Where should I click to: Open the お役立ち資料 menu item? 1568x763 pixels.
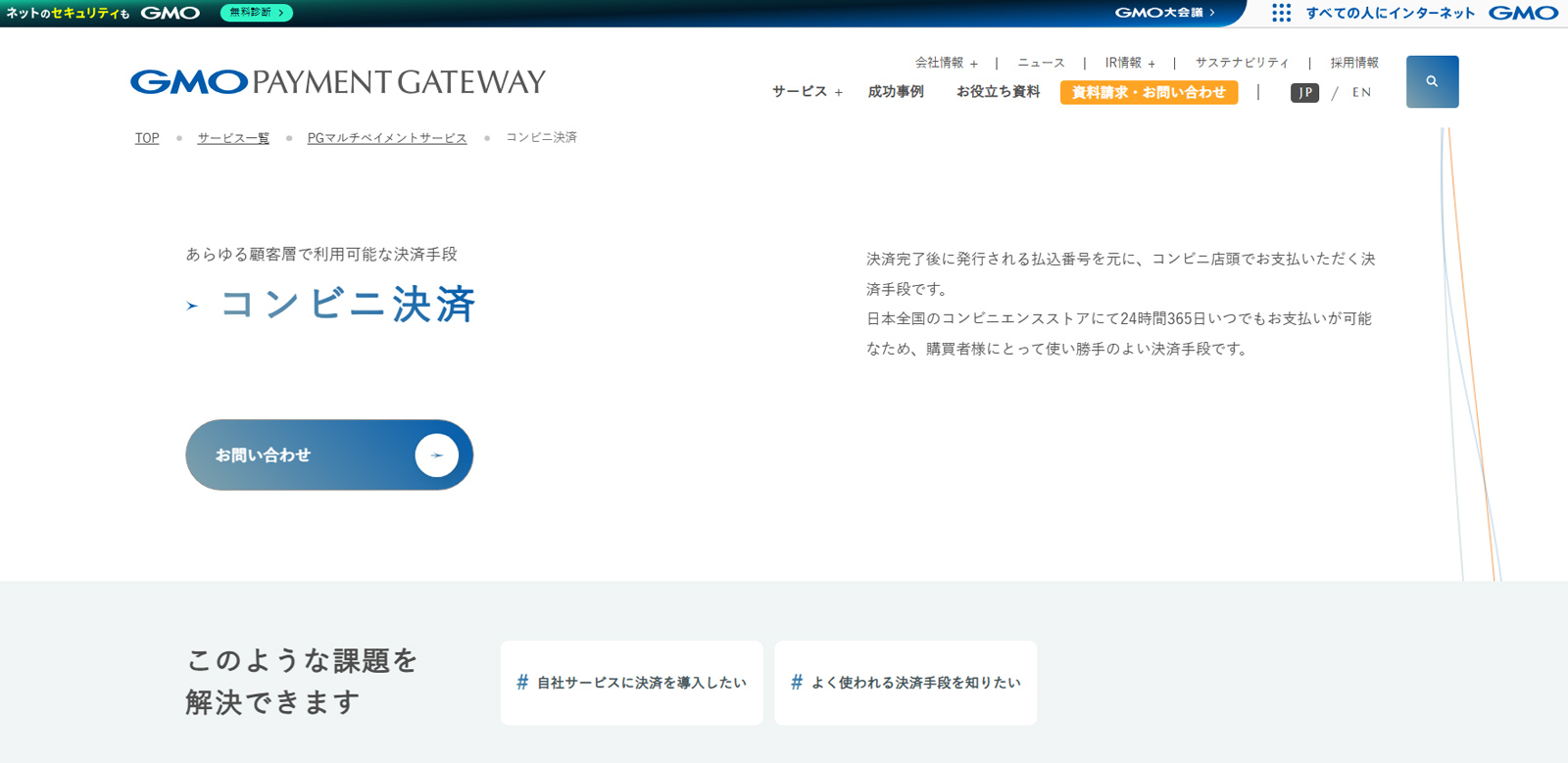998,91
